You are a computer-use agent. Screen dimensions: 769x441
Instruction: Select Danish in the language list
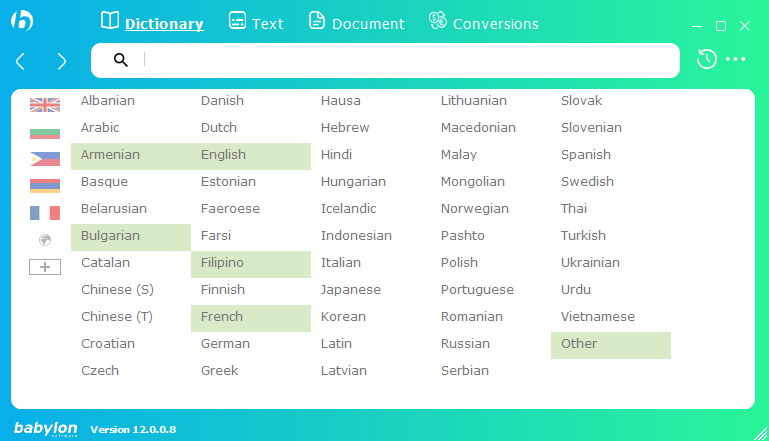click(222, 101)
